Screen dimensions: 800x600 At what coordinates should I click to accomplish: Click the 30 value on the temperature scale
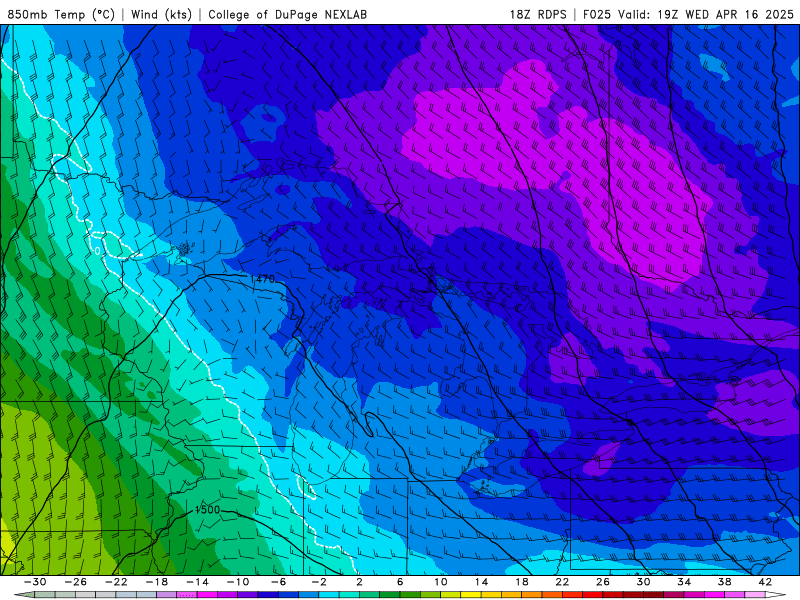tap(643, 582)
